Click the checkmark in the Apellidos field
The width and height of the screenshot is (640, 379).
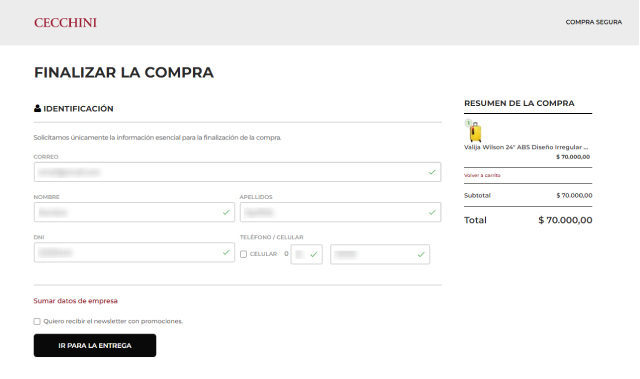[432, 212]
